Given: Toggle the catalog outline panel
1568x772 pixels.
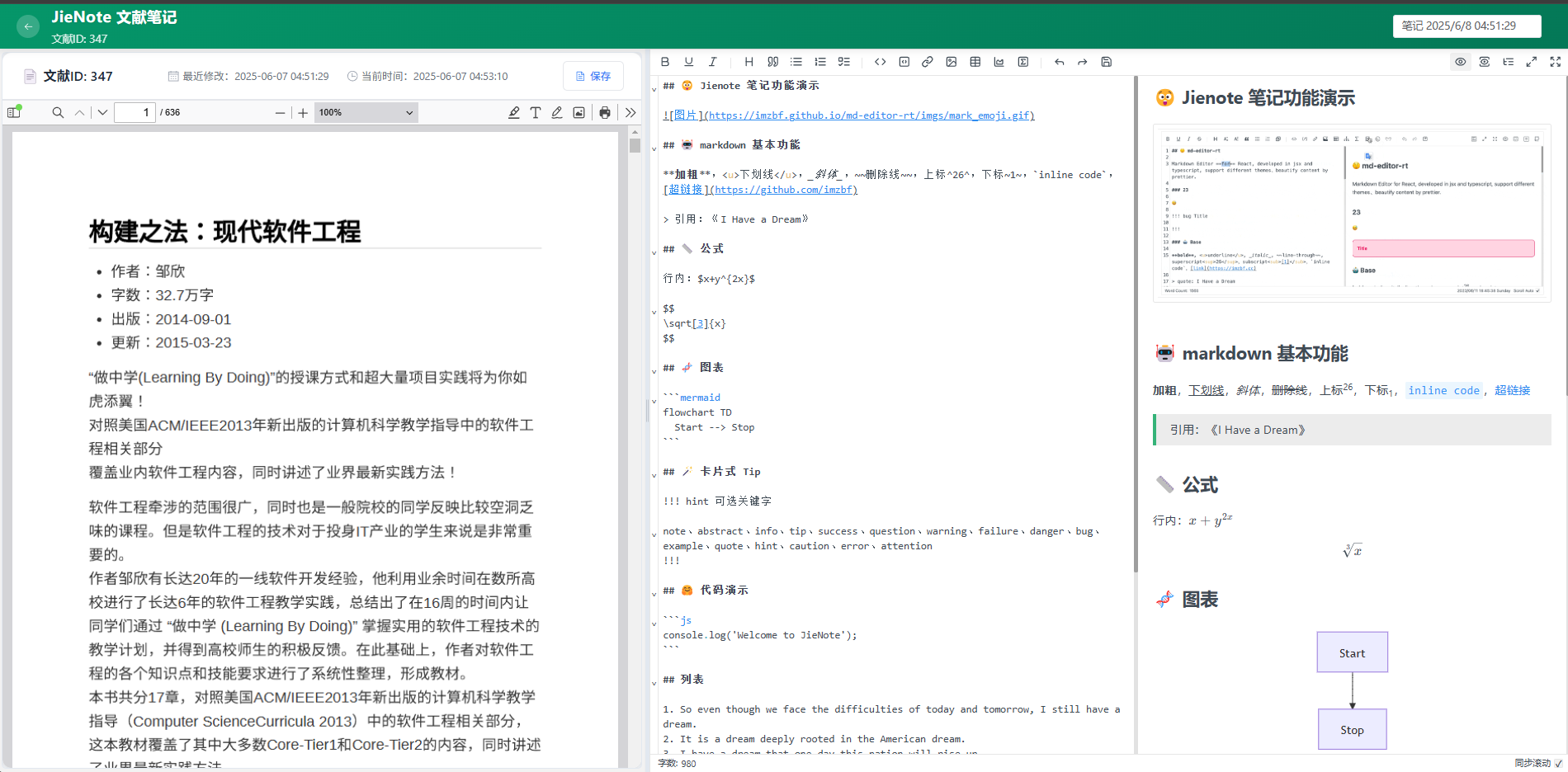Looking at the screenshot, I should [x=1509, y=62].
